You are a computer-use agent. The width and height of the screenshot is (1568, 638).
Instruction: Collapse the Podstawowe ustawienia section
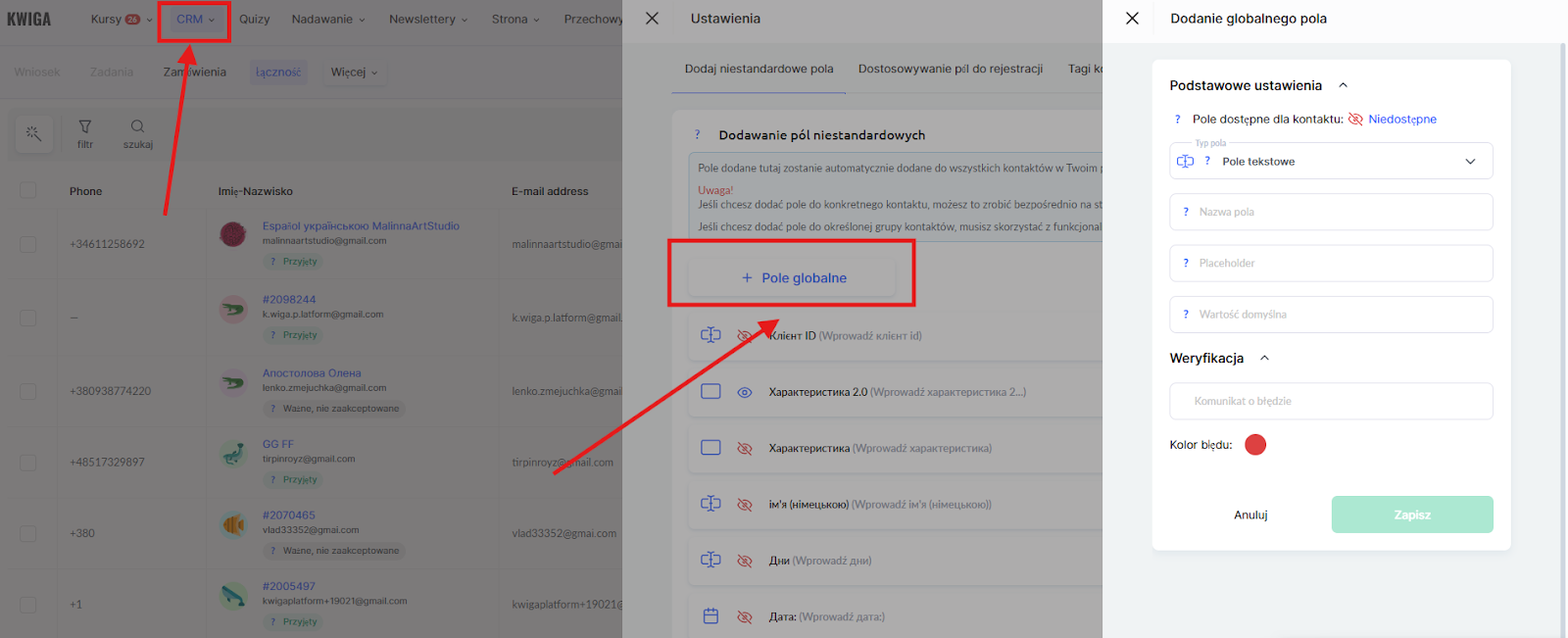click(x=1343, y=85)
